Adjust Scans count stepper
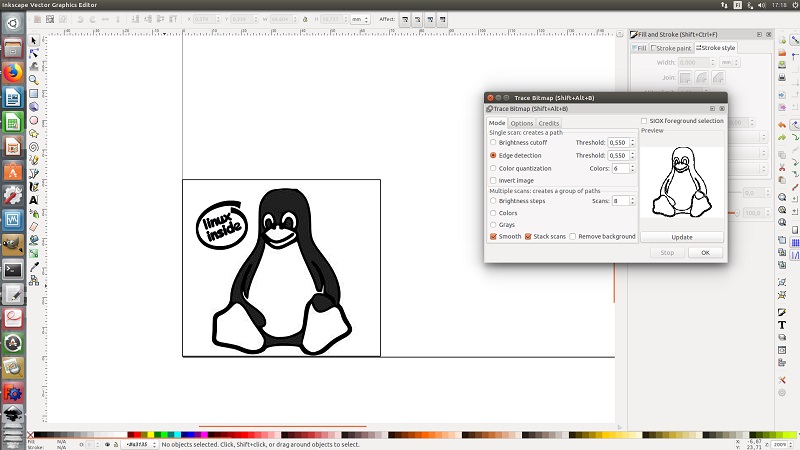 click(x=632, y=201)
